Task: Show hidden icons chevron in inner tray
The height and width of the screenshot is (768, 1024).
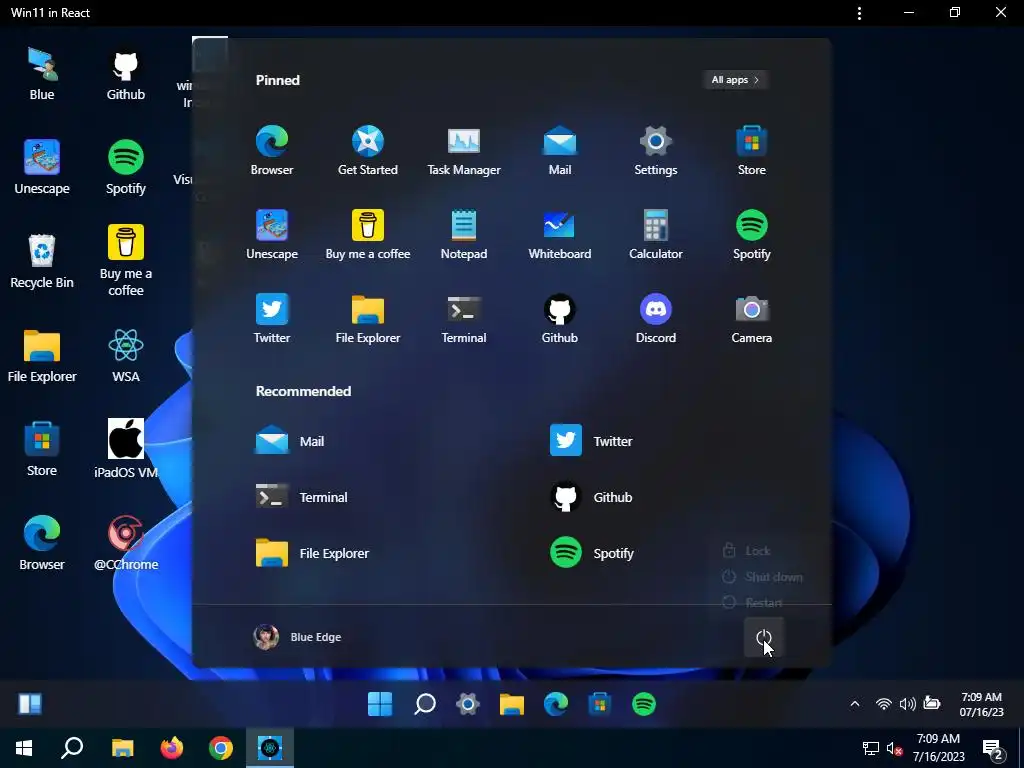Action: click(x=855, y=703)
